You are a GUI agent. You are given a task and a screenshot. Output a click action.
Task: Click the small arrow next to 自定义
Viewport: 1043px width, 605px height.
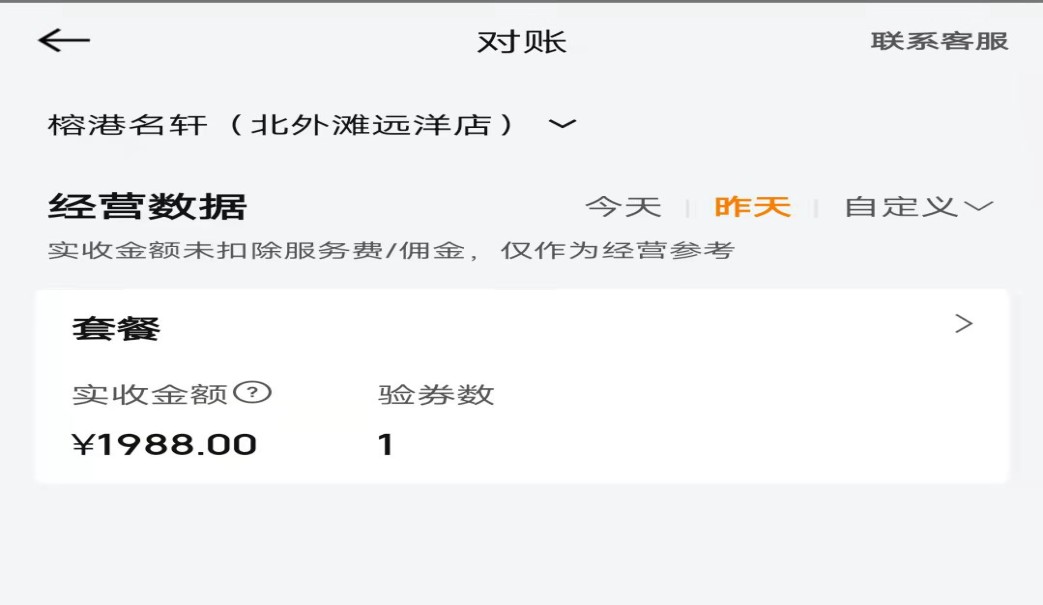coord(978,207)
